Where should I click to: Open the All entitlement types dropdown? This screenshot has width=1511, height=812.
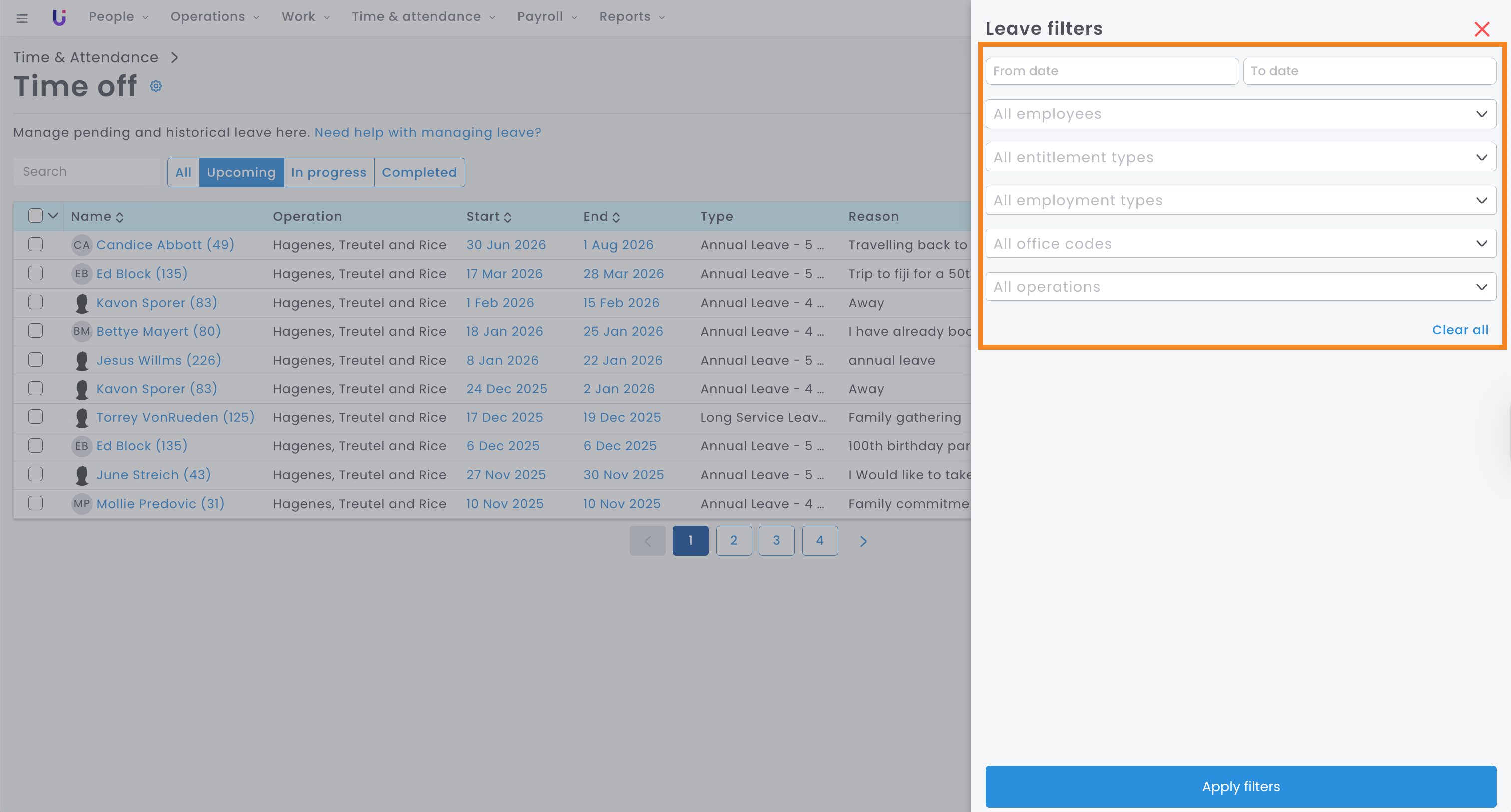(1241, 157)
